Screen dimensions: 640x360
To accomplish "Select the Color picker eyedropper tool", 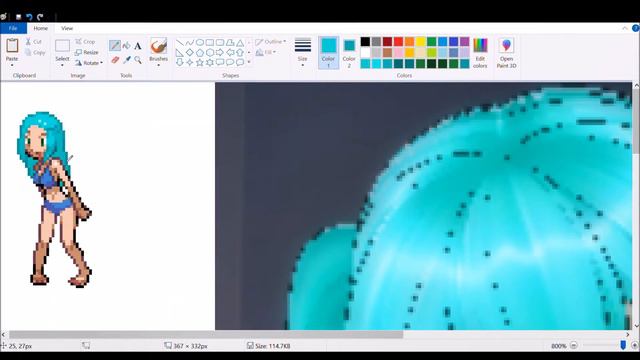I will (127, 60).
